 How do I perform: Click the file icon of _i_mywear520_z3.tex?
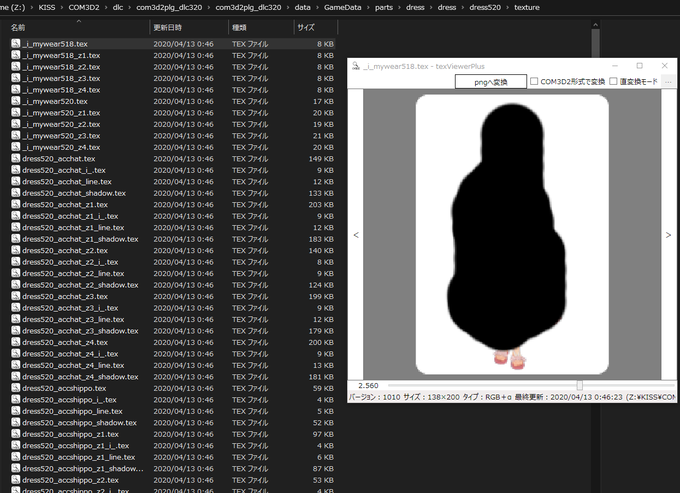(x=16, y=135)
